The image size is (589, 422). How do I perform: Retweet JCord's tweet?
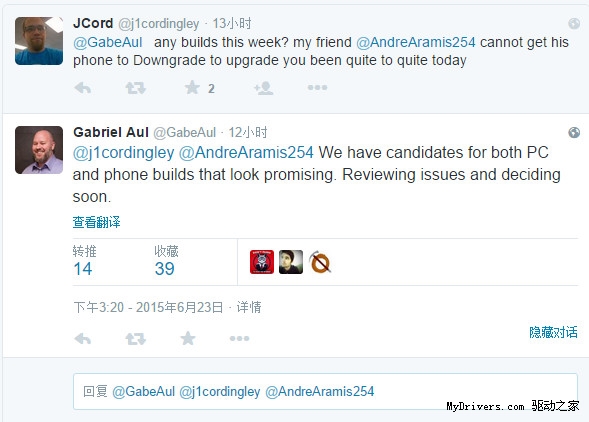(135, 88)
